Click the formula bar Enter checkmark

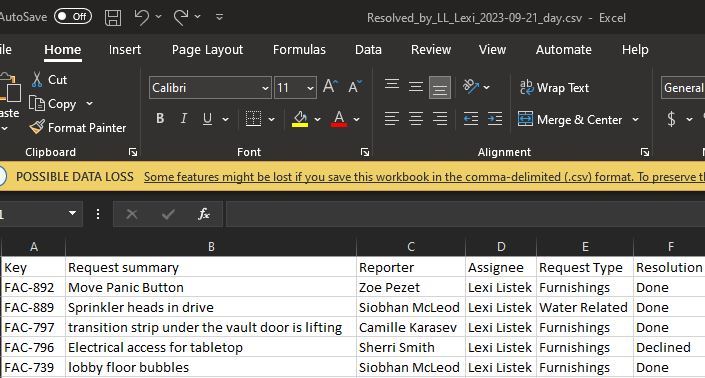coord(168,214)
